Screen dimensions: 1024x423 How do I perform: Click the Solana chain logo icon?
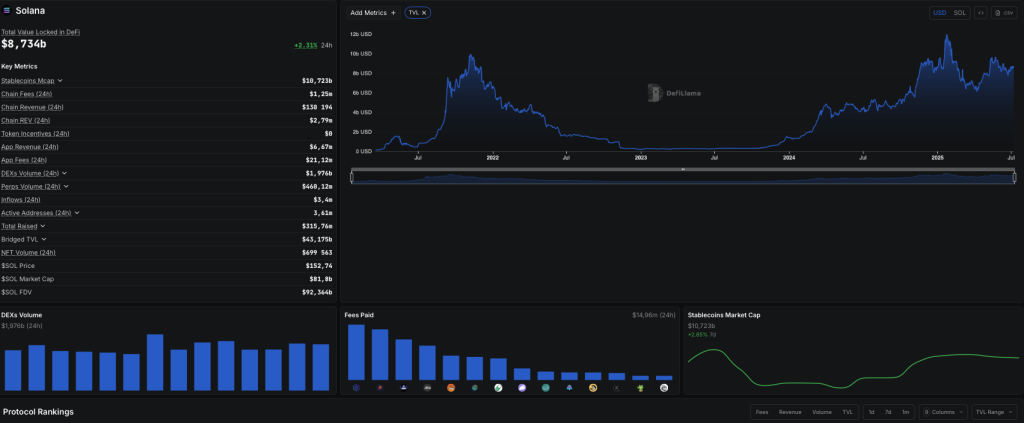pos(7,10)
